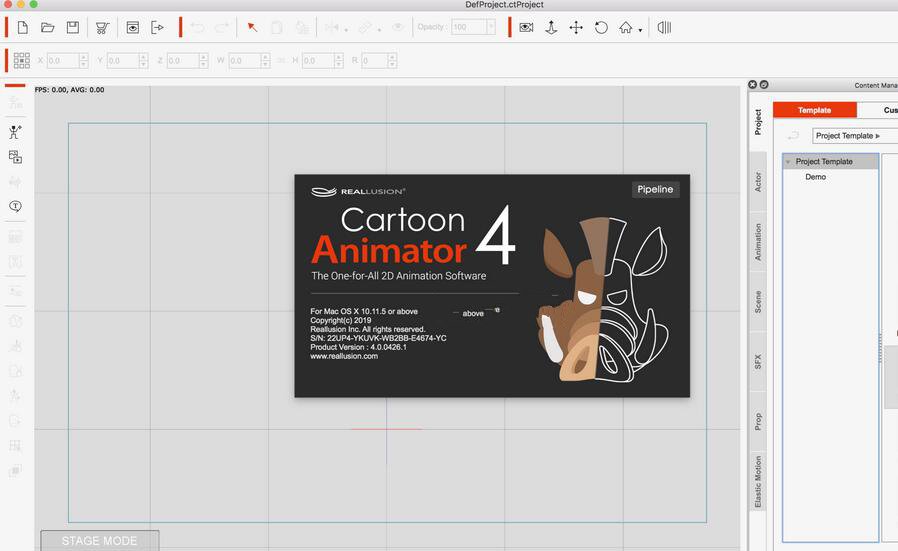Switch to the Scene vertical tab
This screenshot has height=551, width=898.
(758, 302)
